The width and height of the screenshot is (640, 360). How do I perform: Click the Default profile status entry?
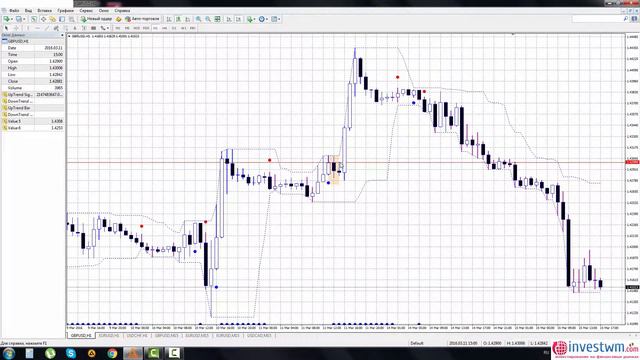(417, 343)
